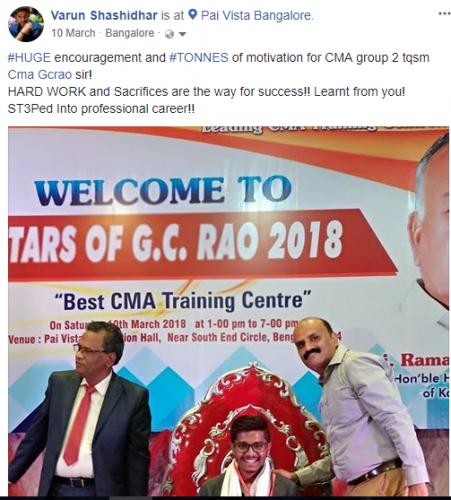Screen dimensions: 451x500
Task: Open the post options three-dot menu
Action: tap(444, 14)
